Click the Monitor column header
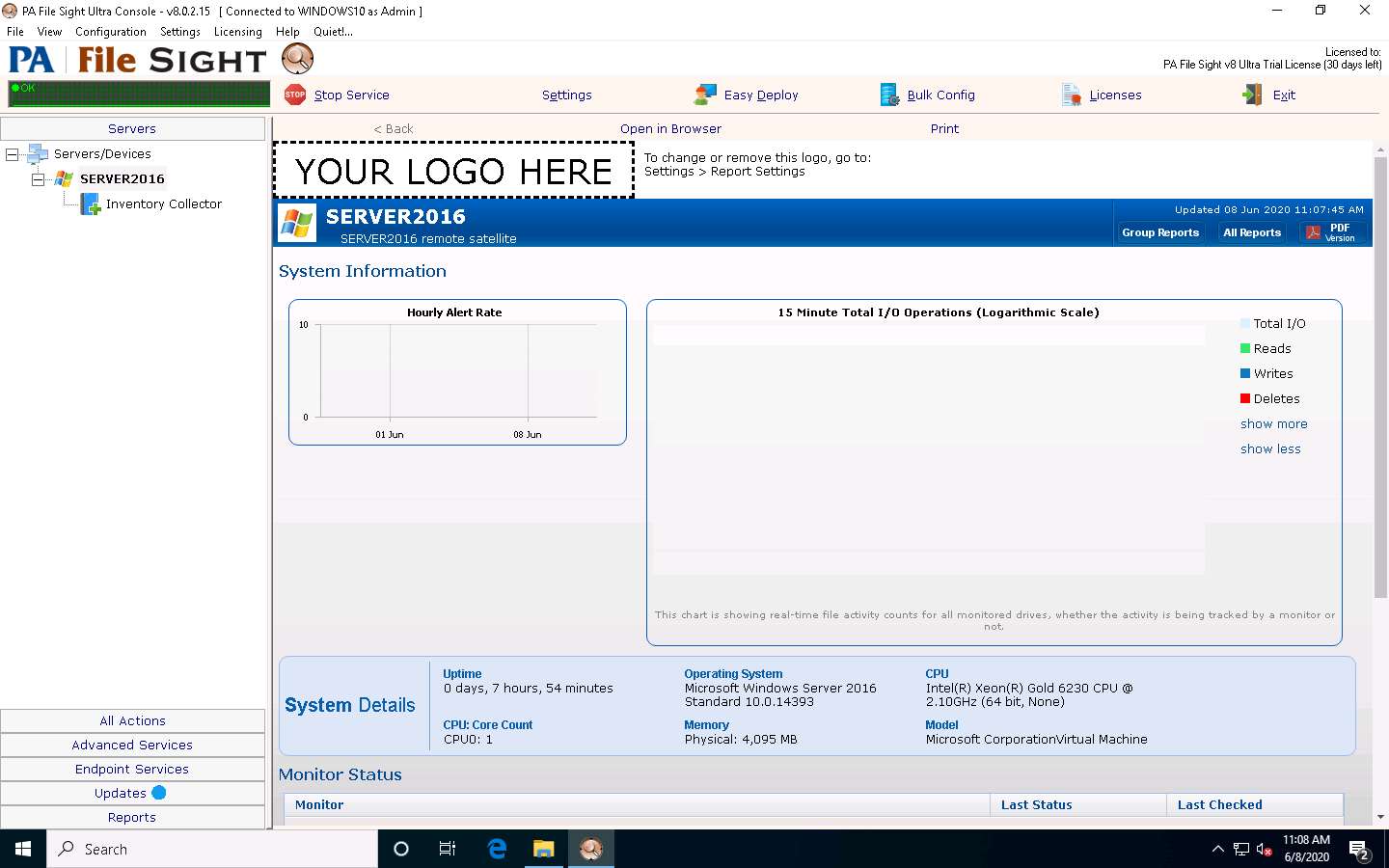This screenshot has height=868, width=1389. 637,805
